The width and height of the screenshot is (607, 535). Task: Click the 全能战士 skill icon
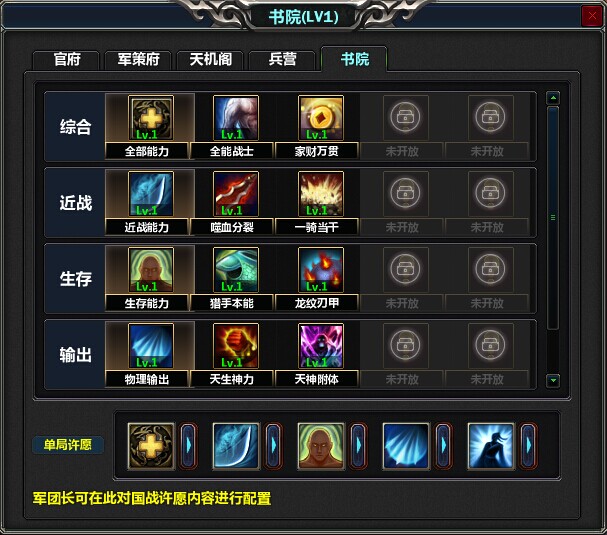[236, 118]
